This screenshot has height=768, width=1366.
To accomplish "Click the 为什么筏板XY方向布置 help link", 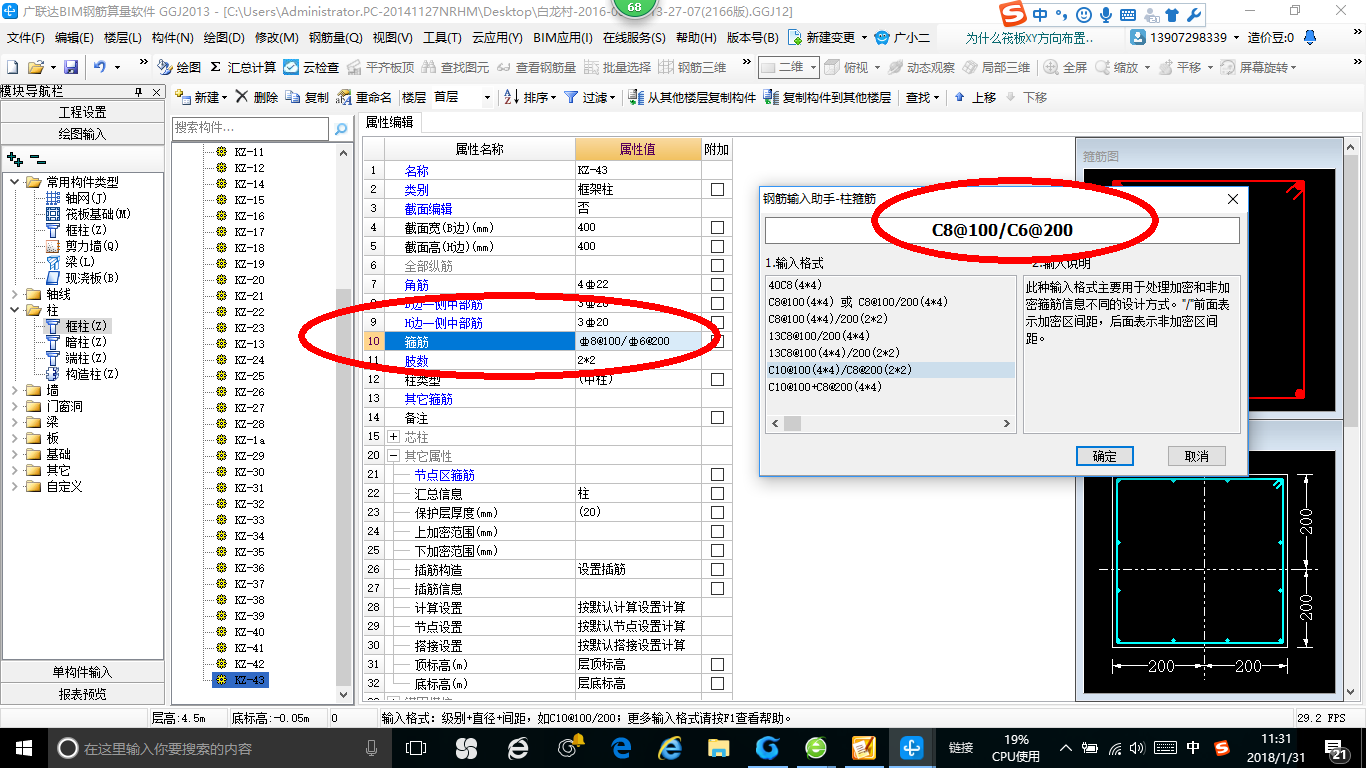I will pos(1030,37).
